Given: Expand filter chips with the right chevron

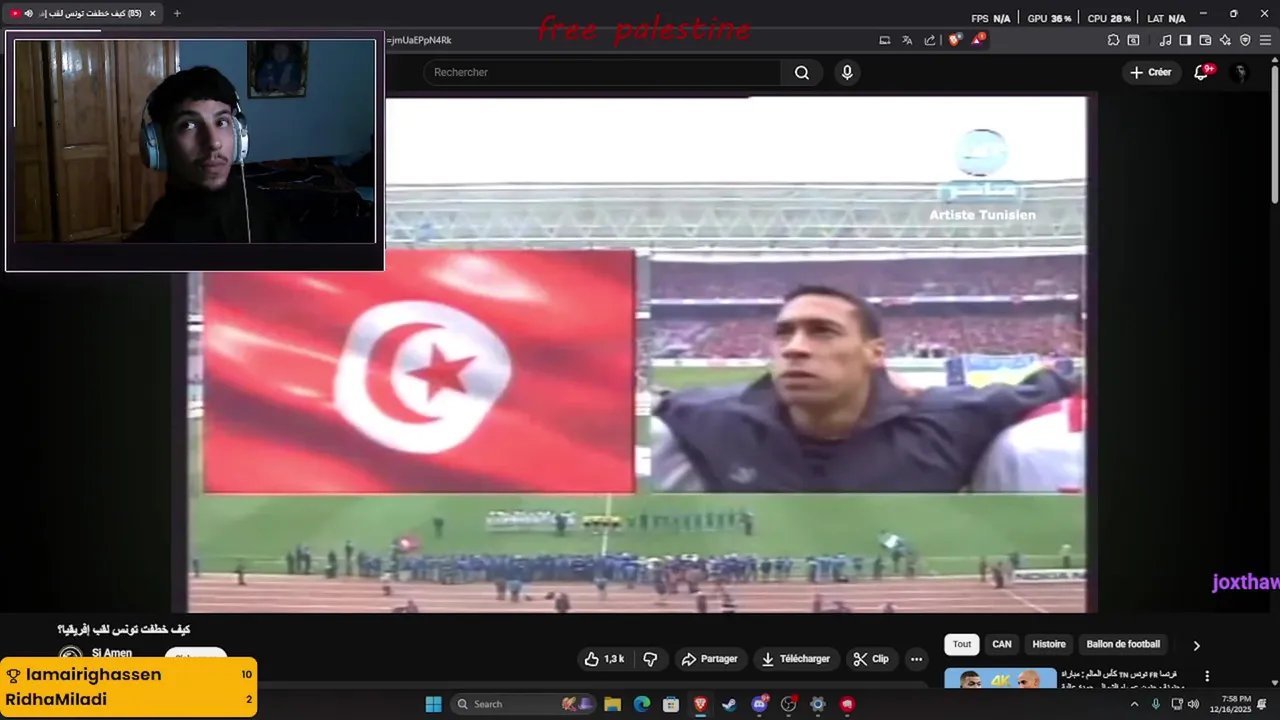Looking at the screenshot, I should coord(1196,645).
